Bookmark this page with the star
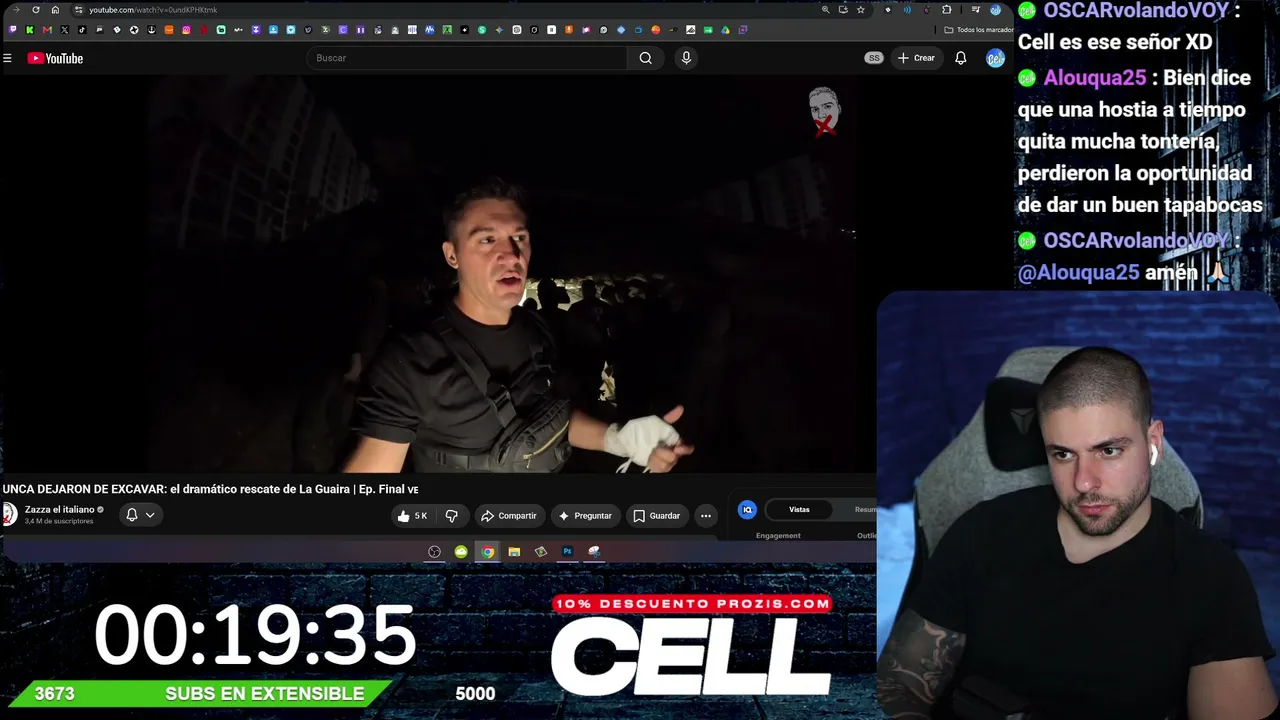 (861, 10)
